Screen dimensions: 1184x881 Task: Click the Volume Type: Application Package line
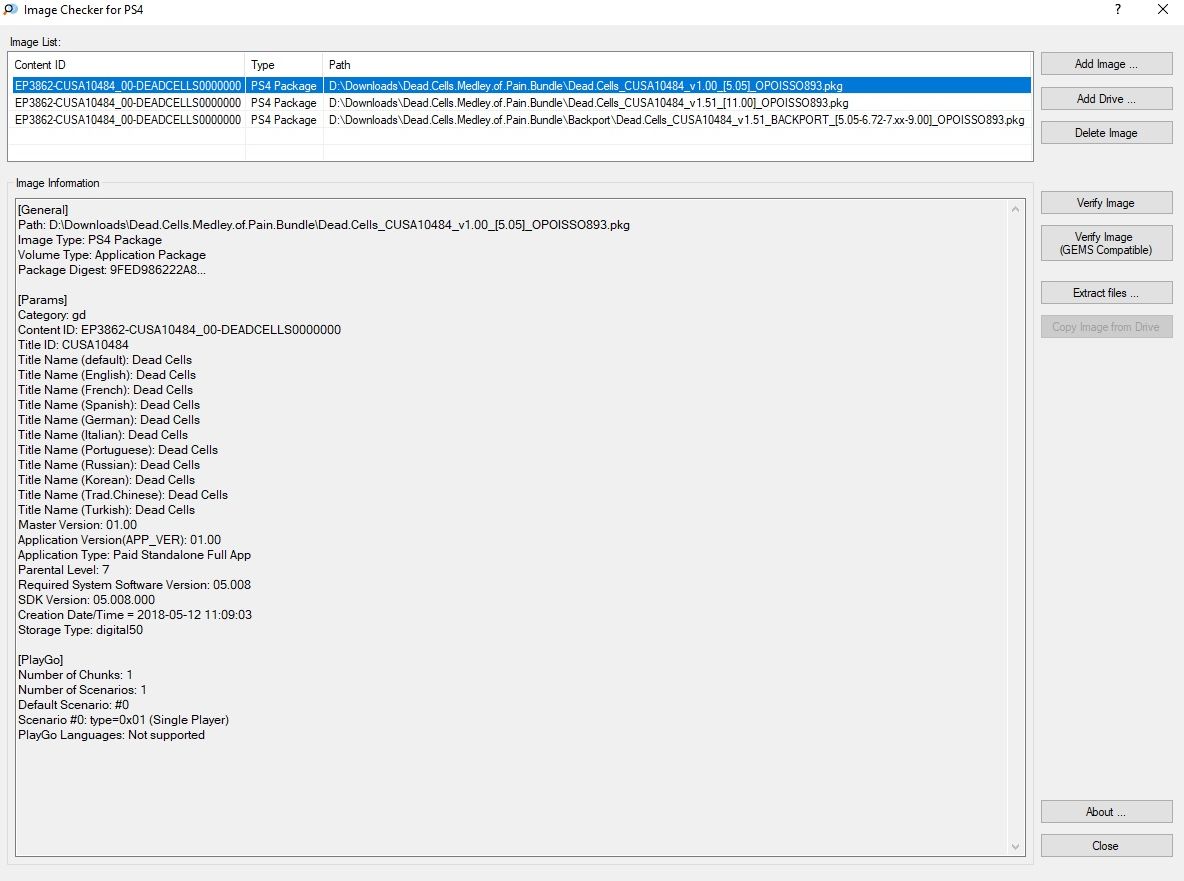tap(112, 255)
